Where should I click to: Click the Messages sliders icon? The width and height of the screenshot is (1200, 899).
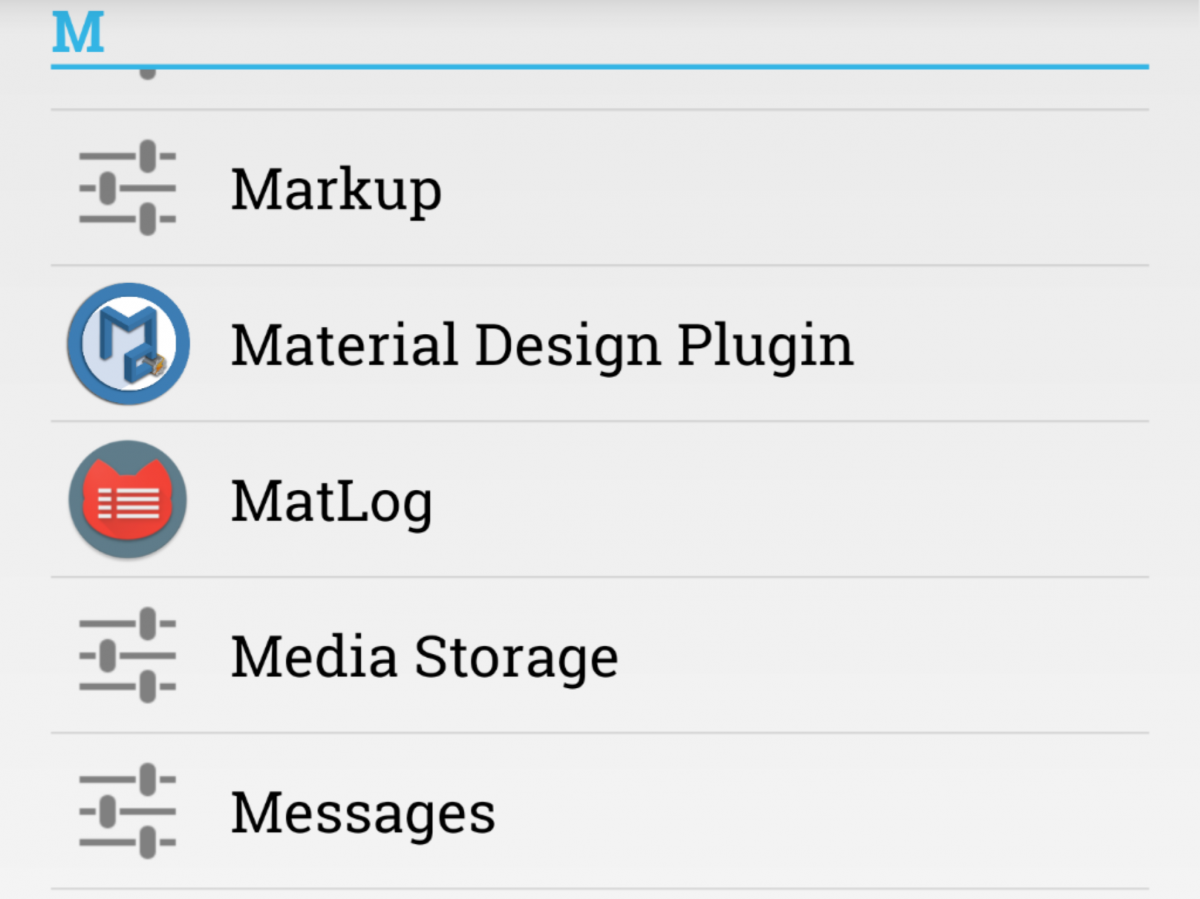pos(127,811)
